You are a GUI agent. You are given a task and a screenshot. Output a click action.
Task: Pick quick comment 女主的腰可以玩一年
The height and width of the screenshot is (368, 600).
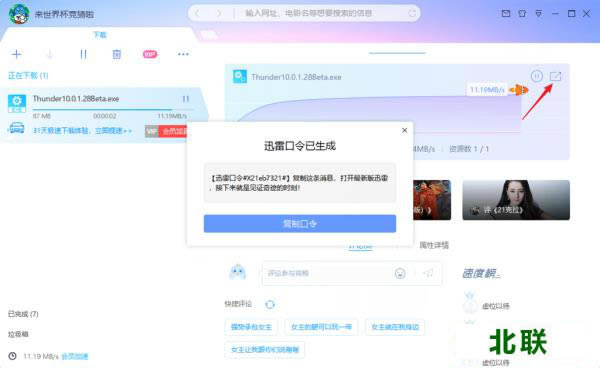321,327
